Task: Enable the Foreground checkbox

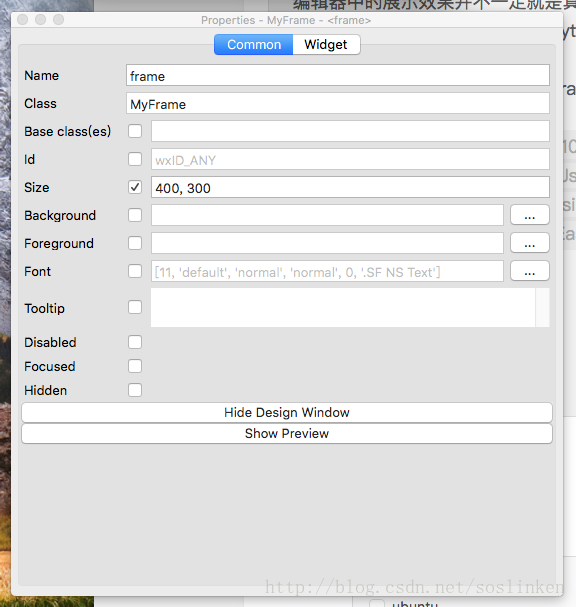Action: click(x=135, y=243)
